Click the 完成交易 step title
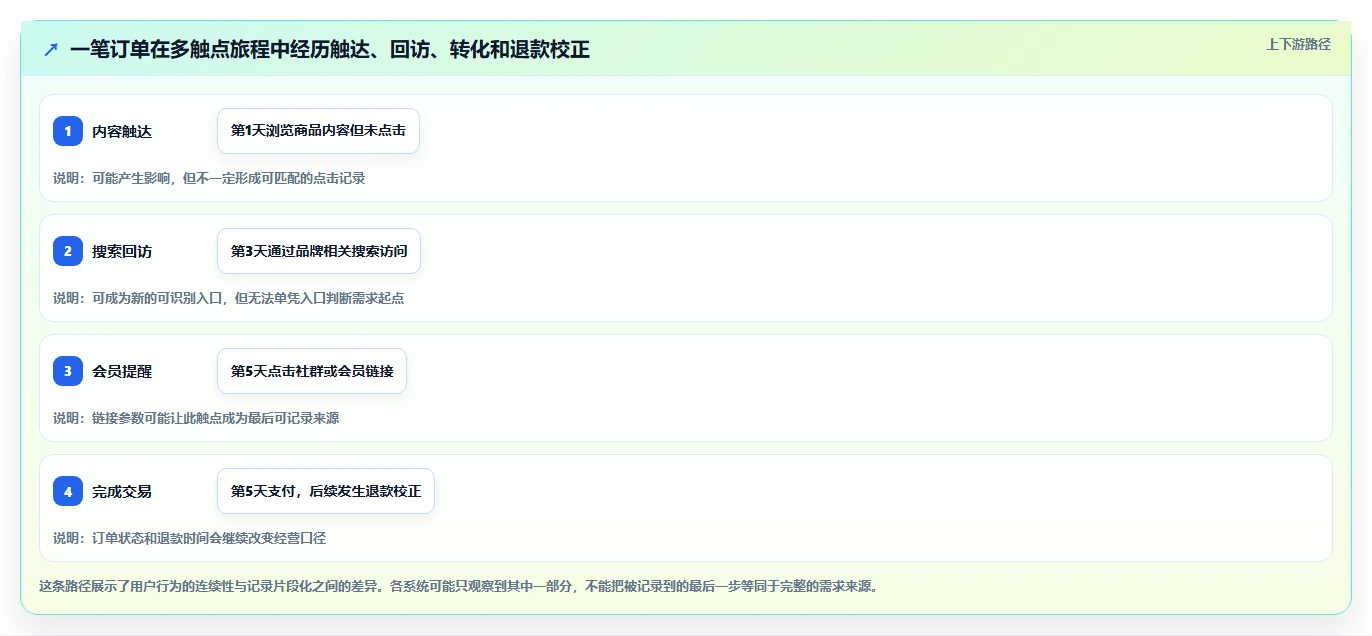Image resolution: width=1372 pixels, height=636 pixels. pos(122,492)
